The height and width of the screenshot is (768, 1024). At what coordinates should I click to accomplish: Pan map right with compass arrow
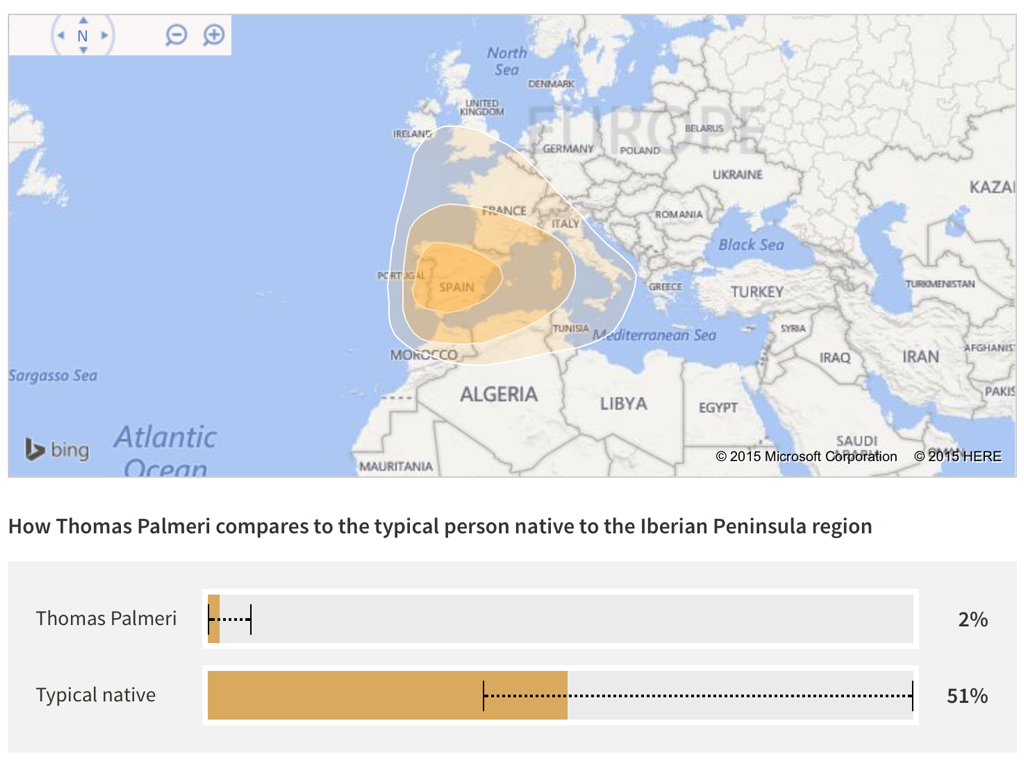coord(104,35)
